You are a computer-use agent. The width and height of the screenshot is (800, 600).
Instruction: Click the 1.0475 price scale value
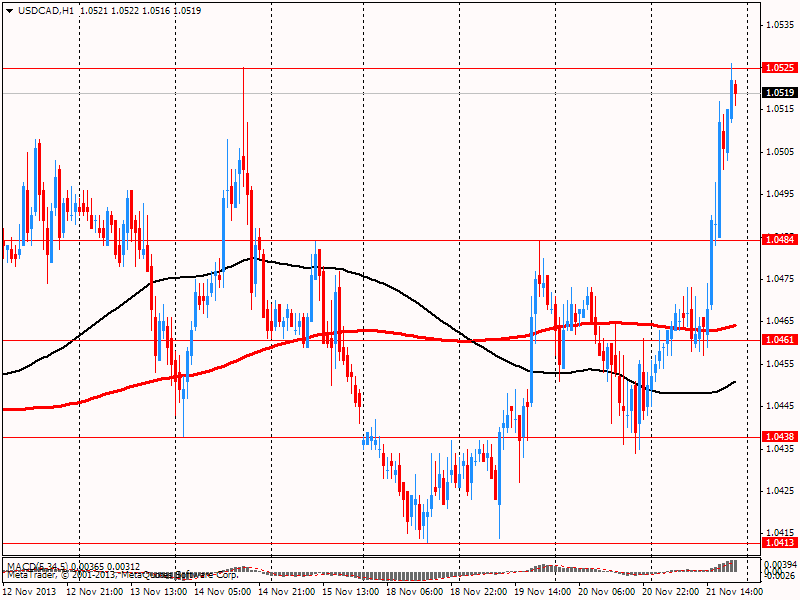[780, 279]
